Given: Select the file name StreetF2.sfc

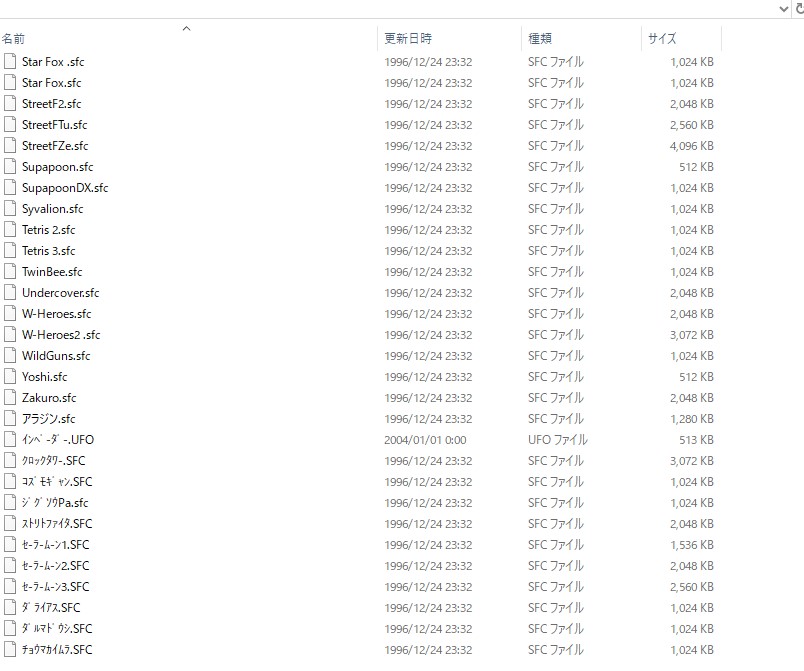Looking at the screenshot, I should [51, 104].
